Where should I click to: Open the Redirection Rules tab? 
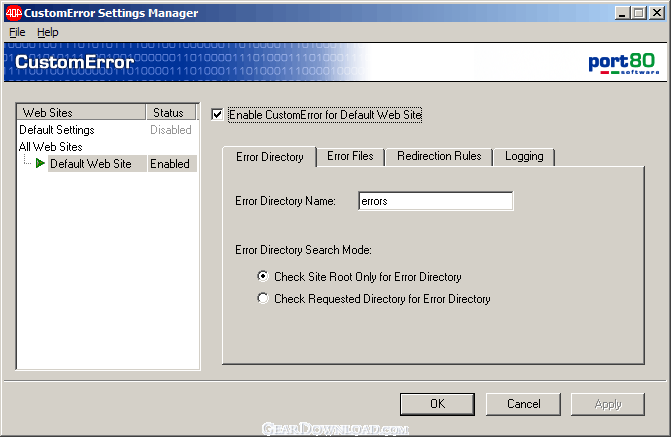pos(439,156)
